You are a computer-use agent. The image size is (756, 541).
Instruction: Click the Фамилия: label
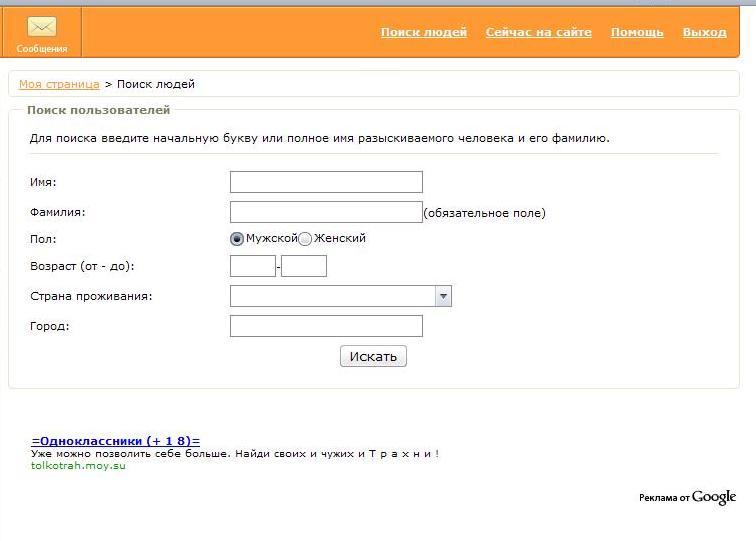click(x=57, y=212)
